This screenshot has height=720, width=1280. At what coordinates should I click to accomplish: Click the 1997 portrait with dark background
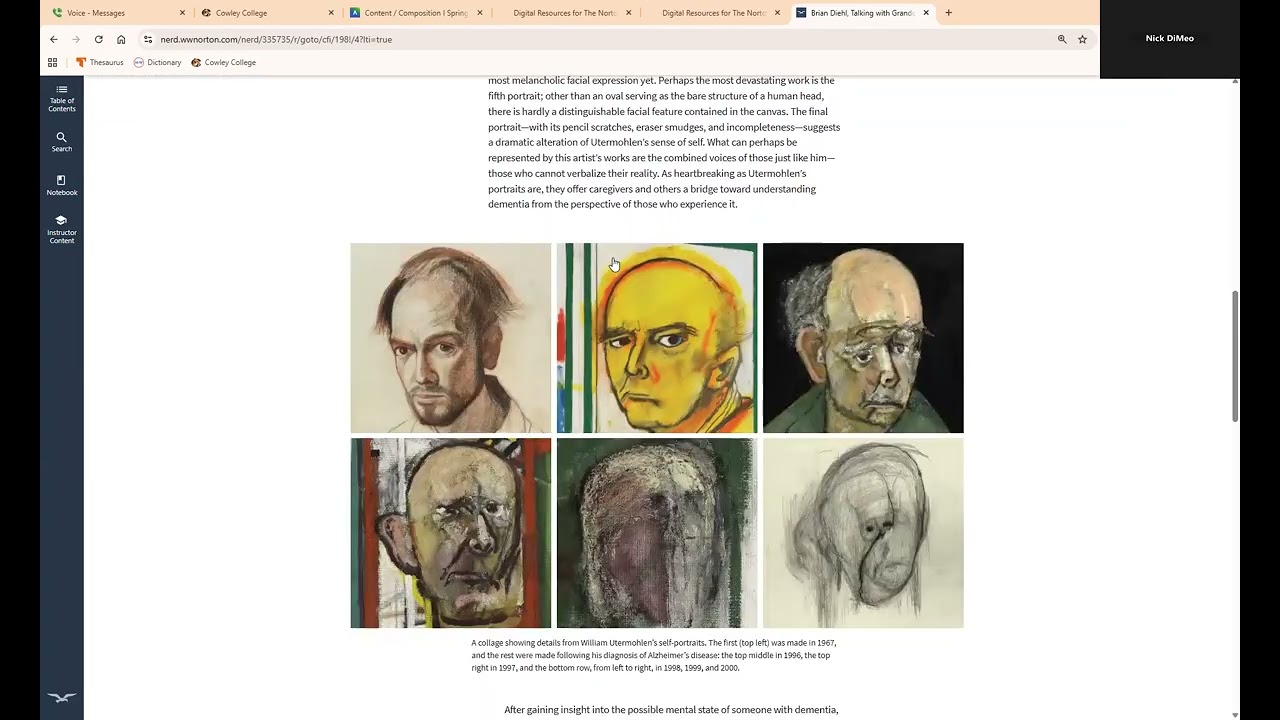[863, 338]
